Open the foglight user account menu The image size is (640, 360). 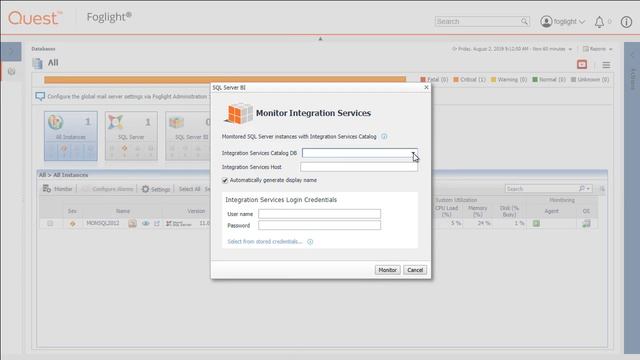pyautogui.click(x=563, y=21)
